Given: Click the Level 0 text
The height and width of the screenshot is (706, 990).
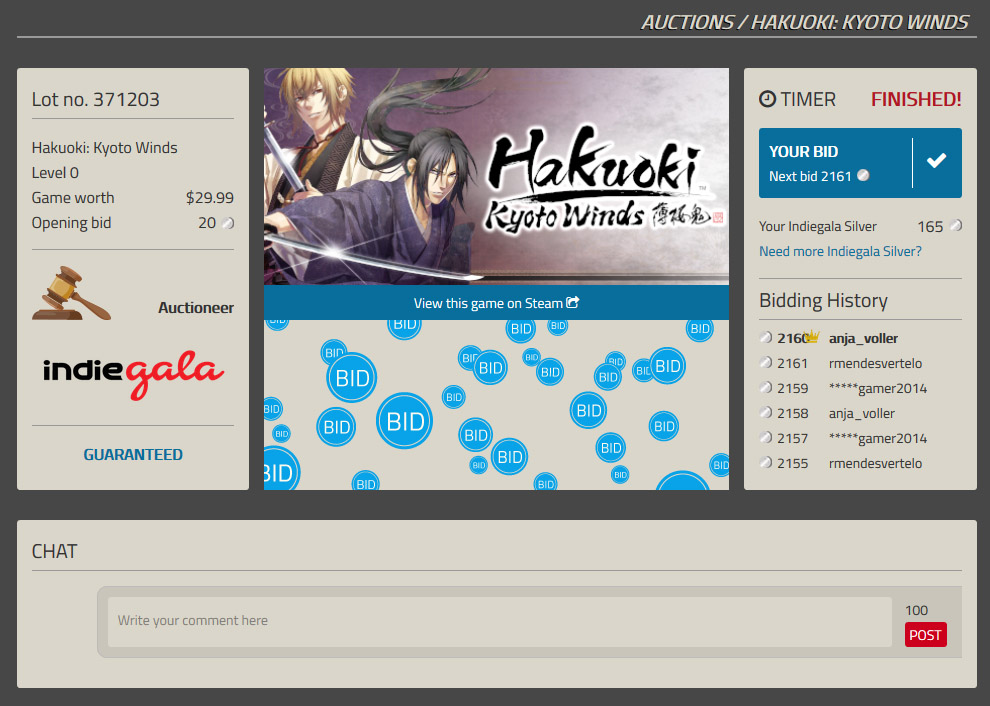Looking at the screenshot, I should pyautogui.click(x=56, y=172).
